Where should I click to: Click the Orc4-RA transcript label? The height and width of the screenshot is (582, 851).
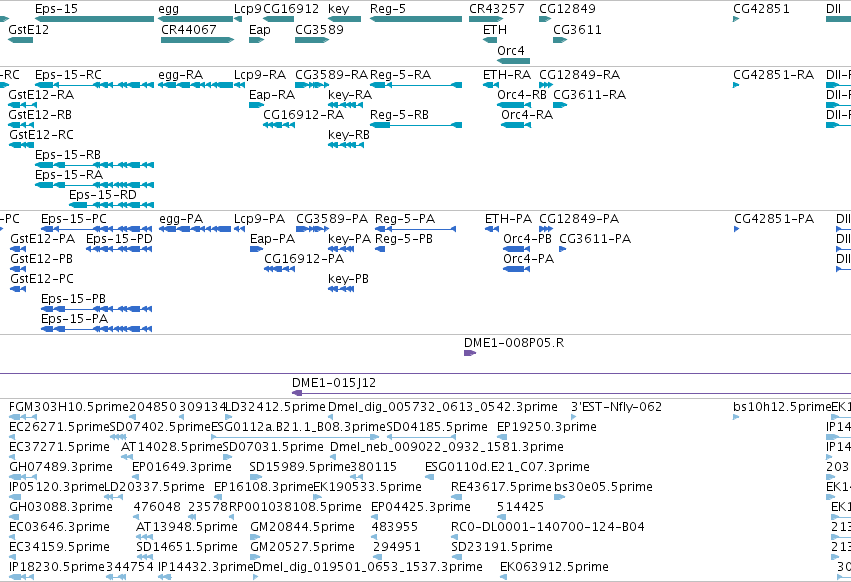527,115
